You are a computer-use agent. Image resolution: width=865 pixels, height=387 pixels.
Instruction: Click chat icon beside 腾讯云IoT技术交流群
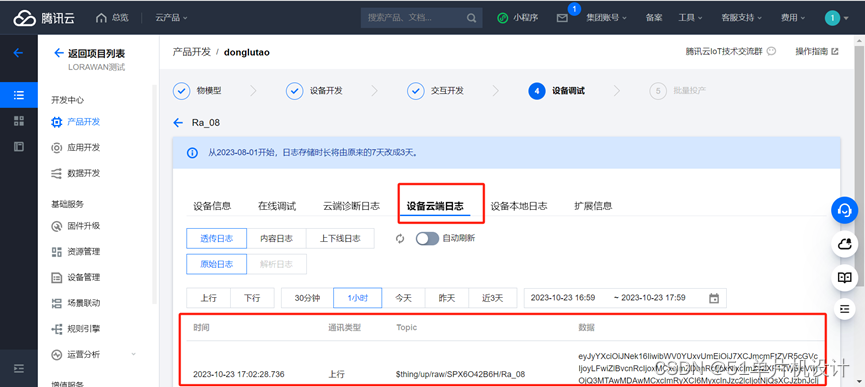[772, 51]
